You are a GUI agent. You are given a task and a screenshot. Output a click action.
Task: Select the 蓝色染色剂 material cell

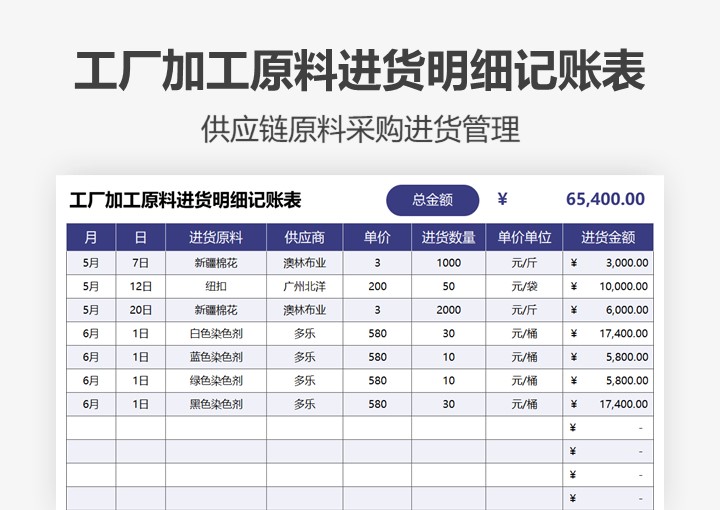pyautogui.click(x=216, y=357)
